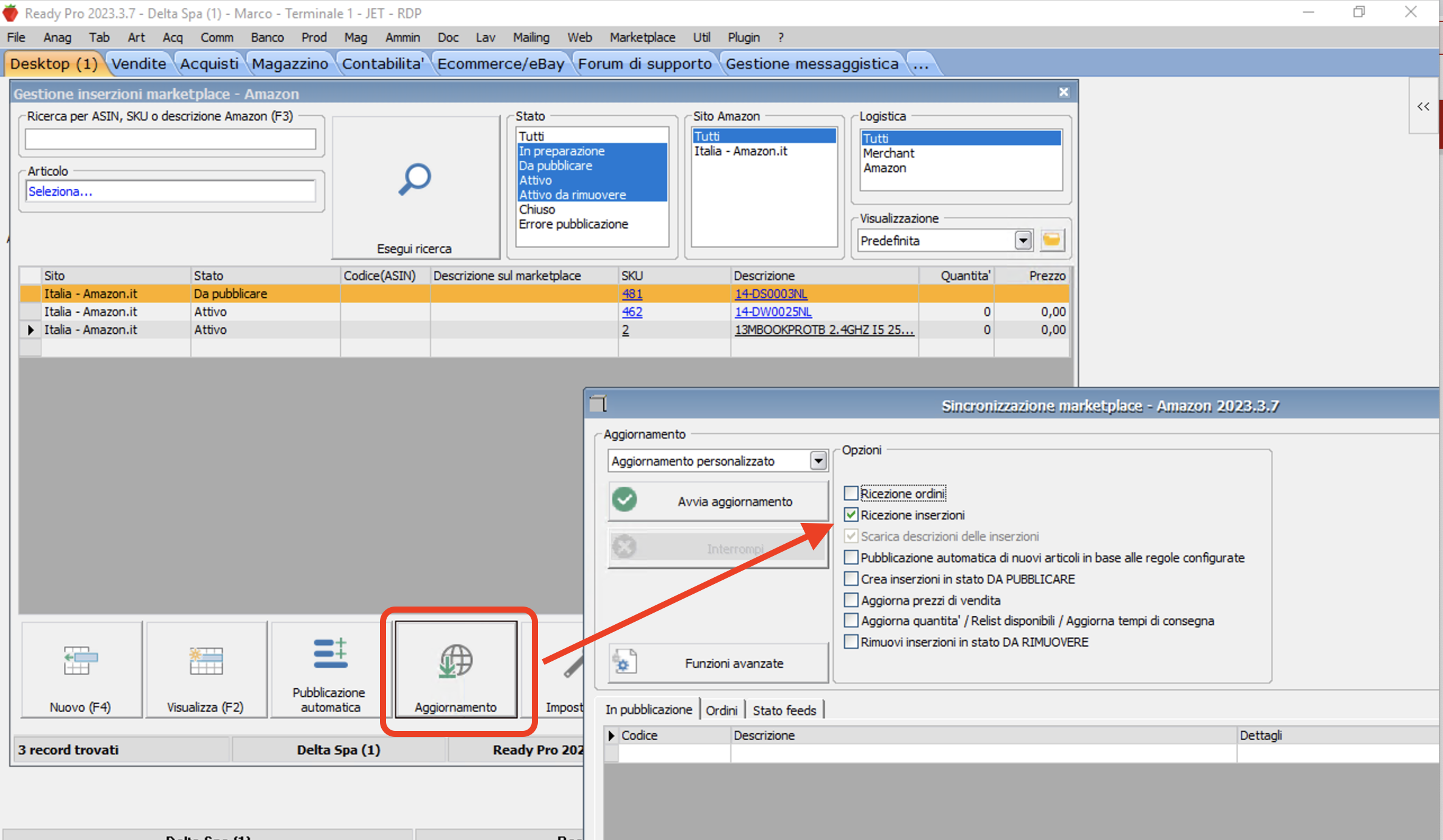Screen dimensions: 1443x840
Task: Open the yellow folder icon beside Visualizzazione
Action: coord(1052,240)
